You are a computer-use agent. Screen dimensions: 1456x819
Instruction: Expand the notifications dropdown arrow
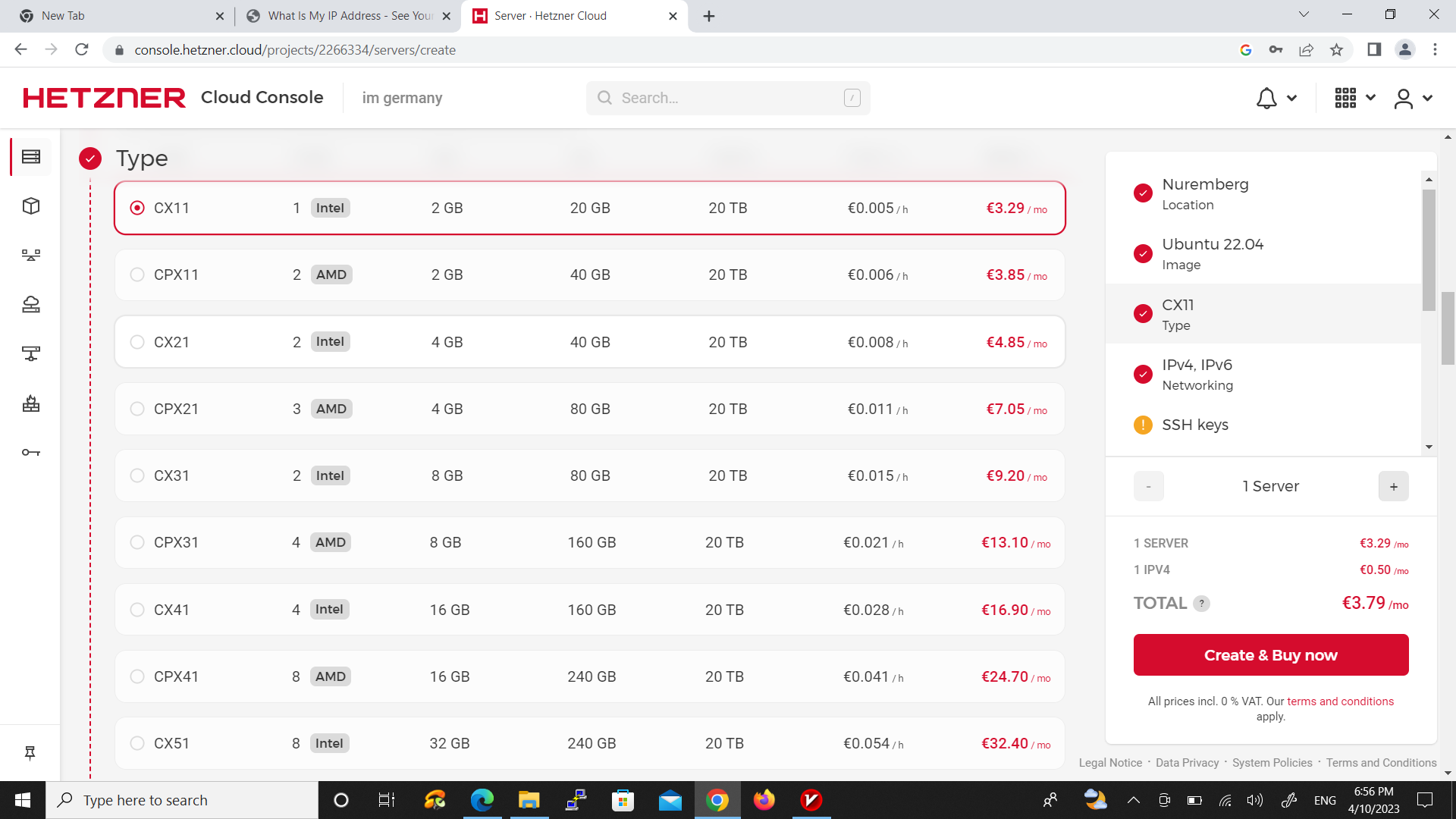[1291, 99]
